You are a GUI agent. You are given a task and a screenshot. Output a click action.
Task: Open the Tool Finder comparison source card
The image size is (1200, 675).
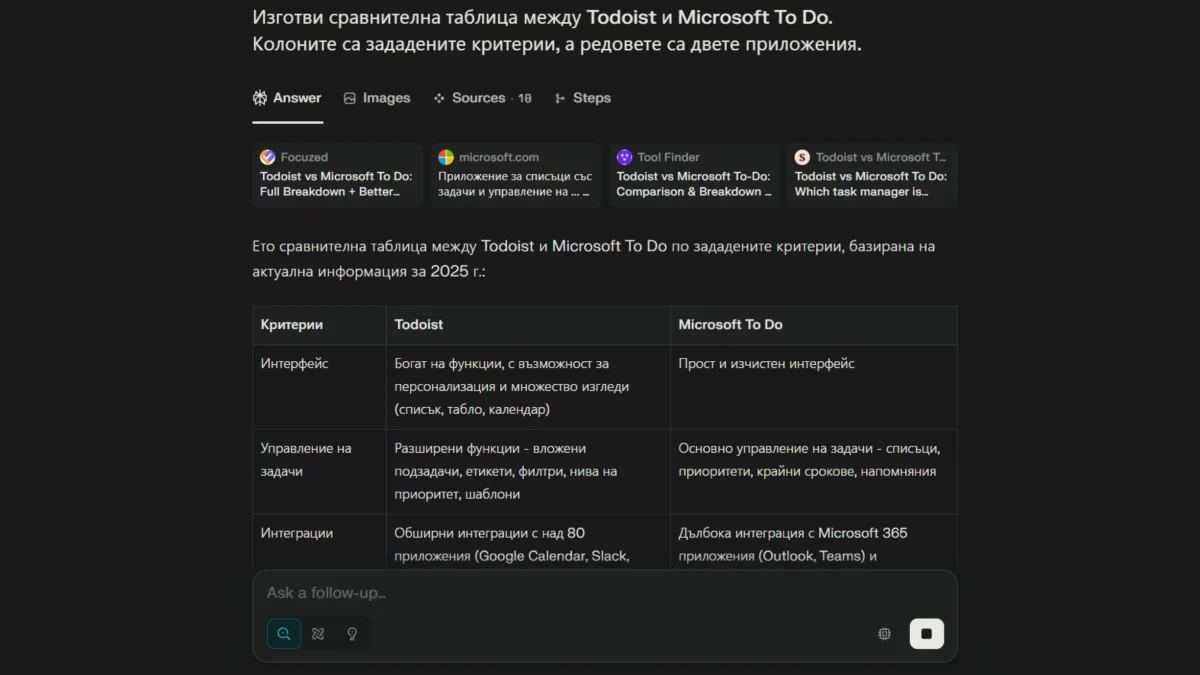click(694, 175)
